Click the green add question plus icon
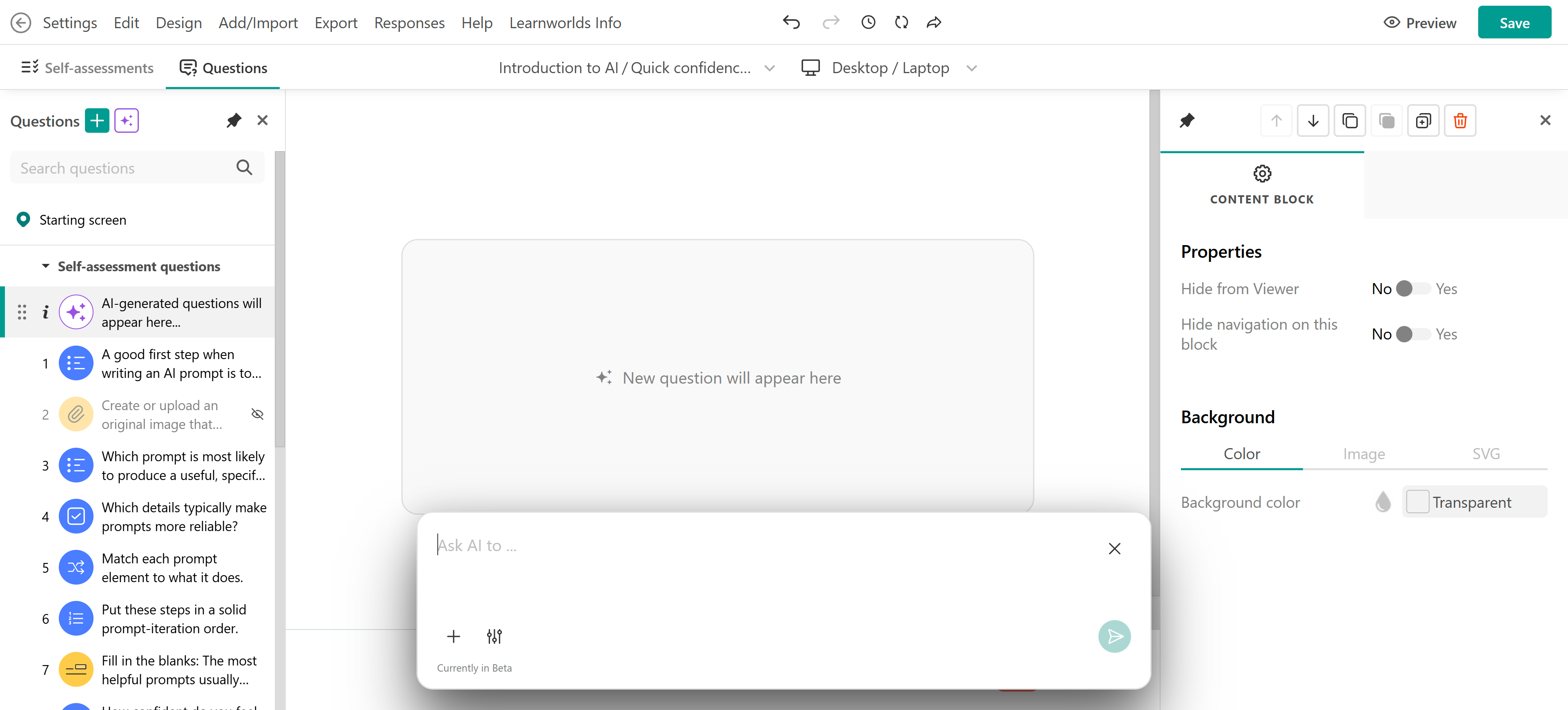1568x710 pixels. point(97,121)
